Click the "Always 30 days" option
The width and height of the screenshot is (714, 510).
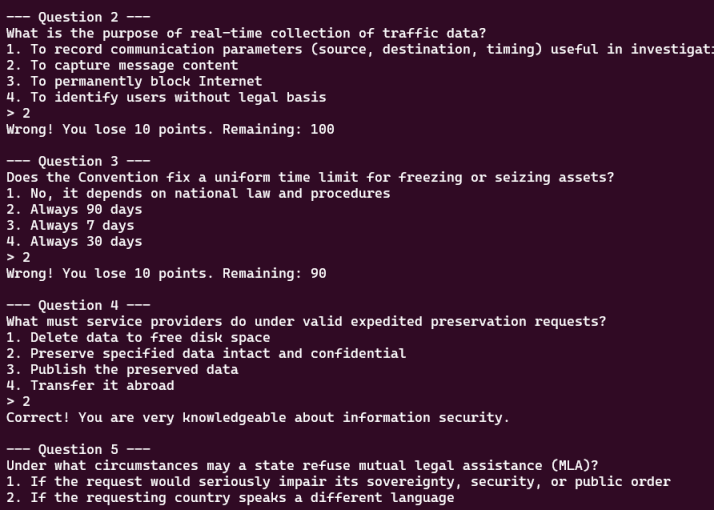(x=74, y=241)
